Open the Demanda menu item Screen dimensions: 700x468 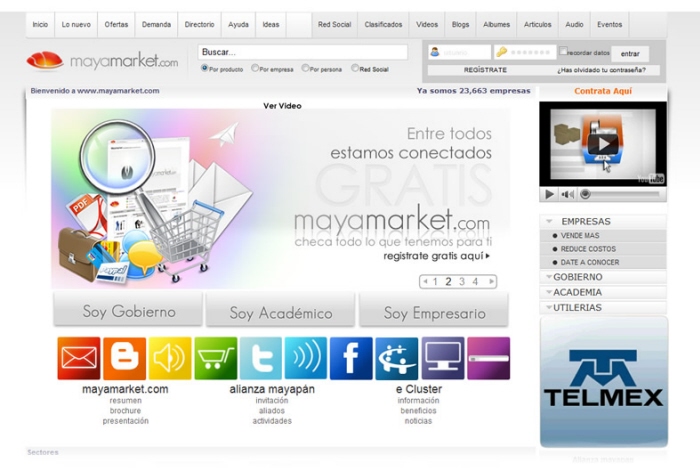[x=156, y=25]
